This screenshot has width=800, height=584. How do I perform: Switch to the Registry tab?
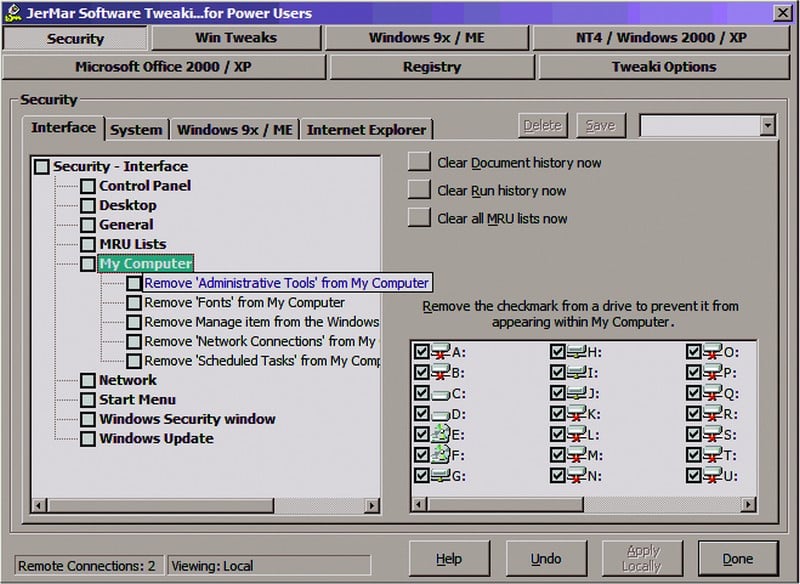coord(432,67)
